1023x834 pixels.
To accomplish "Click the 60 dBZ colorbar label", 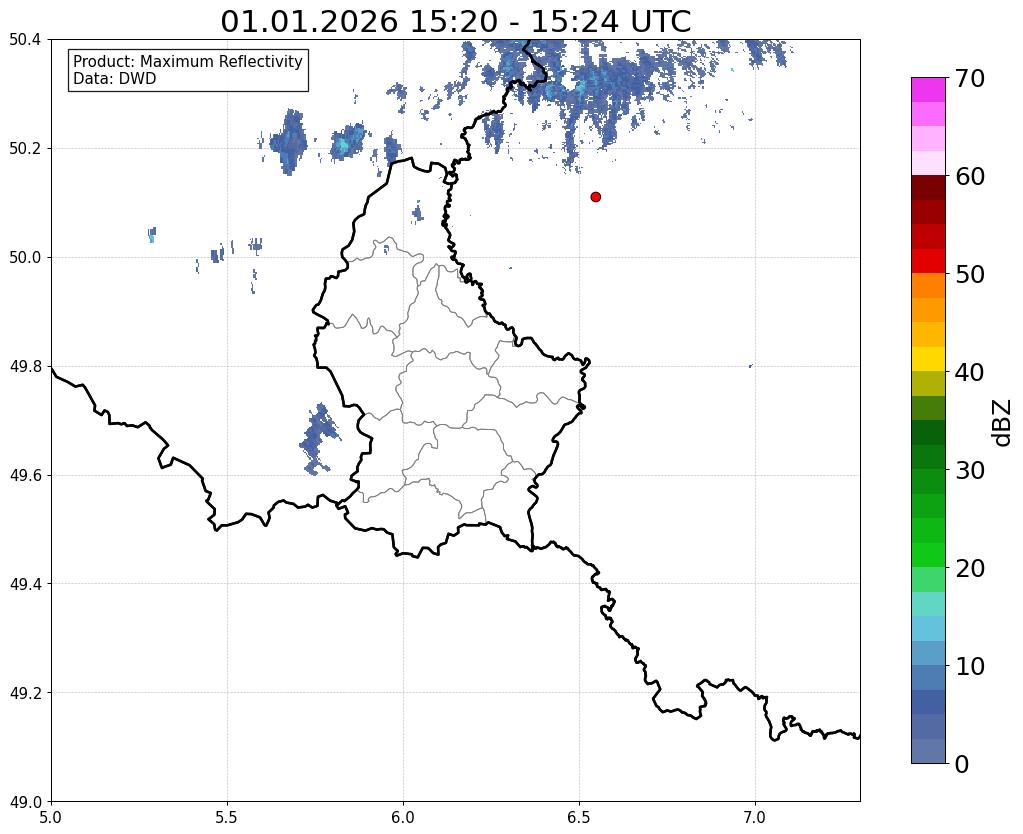I will (969, 176).
